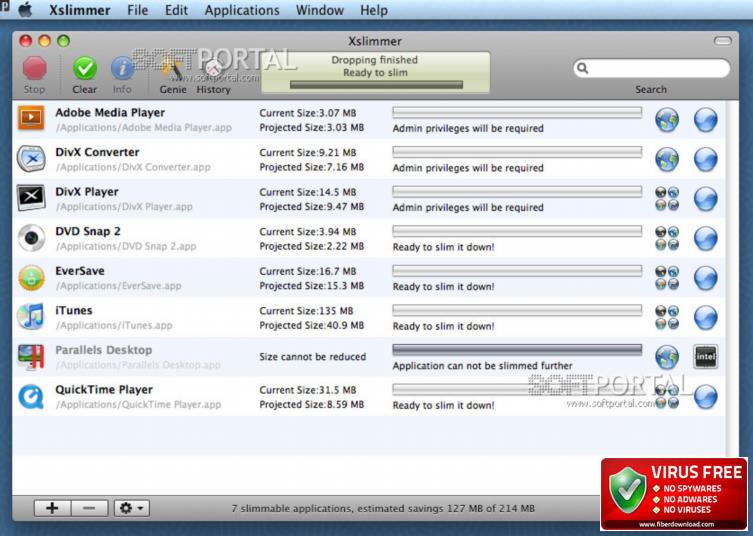
Task: Click the multi-globe languages icon for DivX Player
Action: (667, 199)
